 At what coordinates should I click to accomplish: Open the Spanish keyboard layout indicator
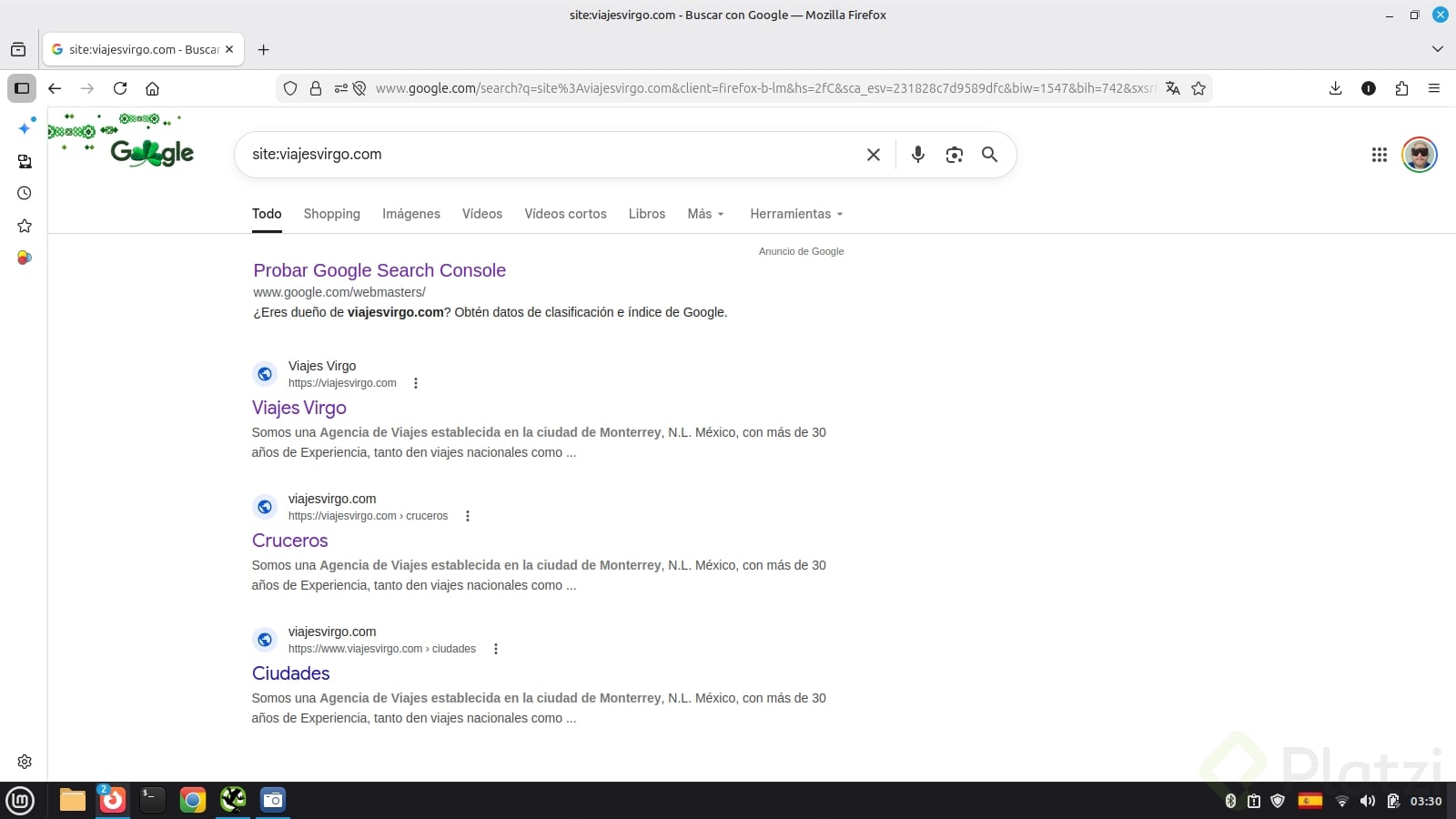[x=1310, y=801]
